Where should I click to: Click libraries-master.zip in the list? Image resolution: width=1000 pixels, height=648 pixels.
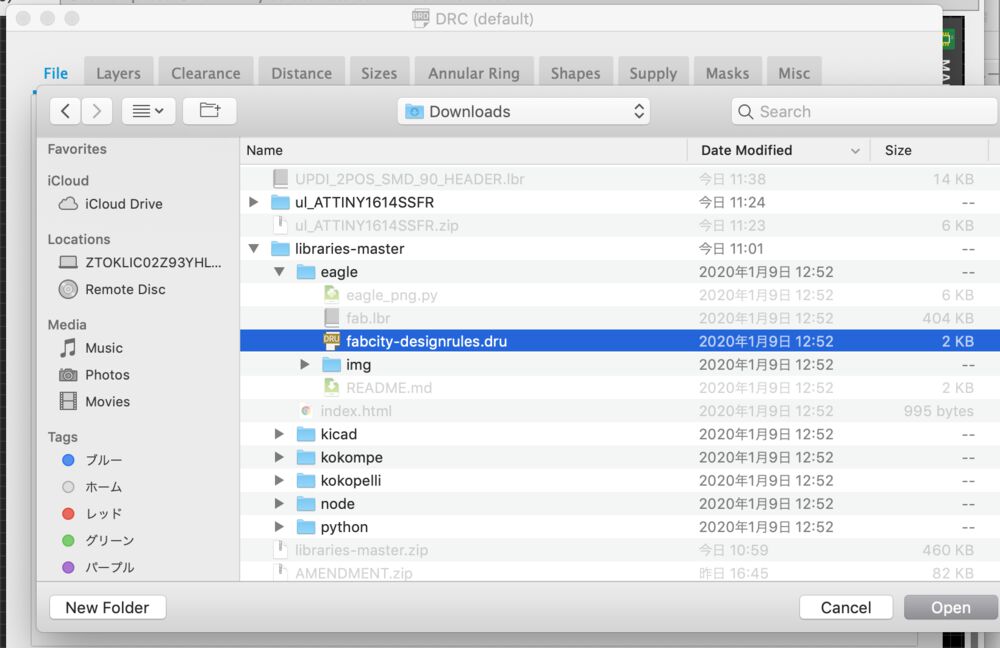[x=362, y=550]
